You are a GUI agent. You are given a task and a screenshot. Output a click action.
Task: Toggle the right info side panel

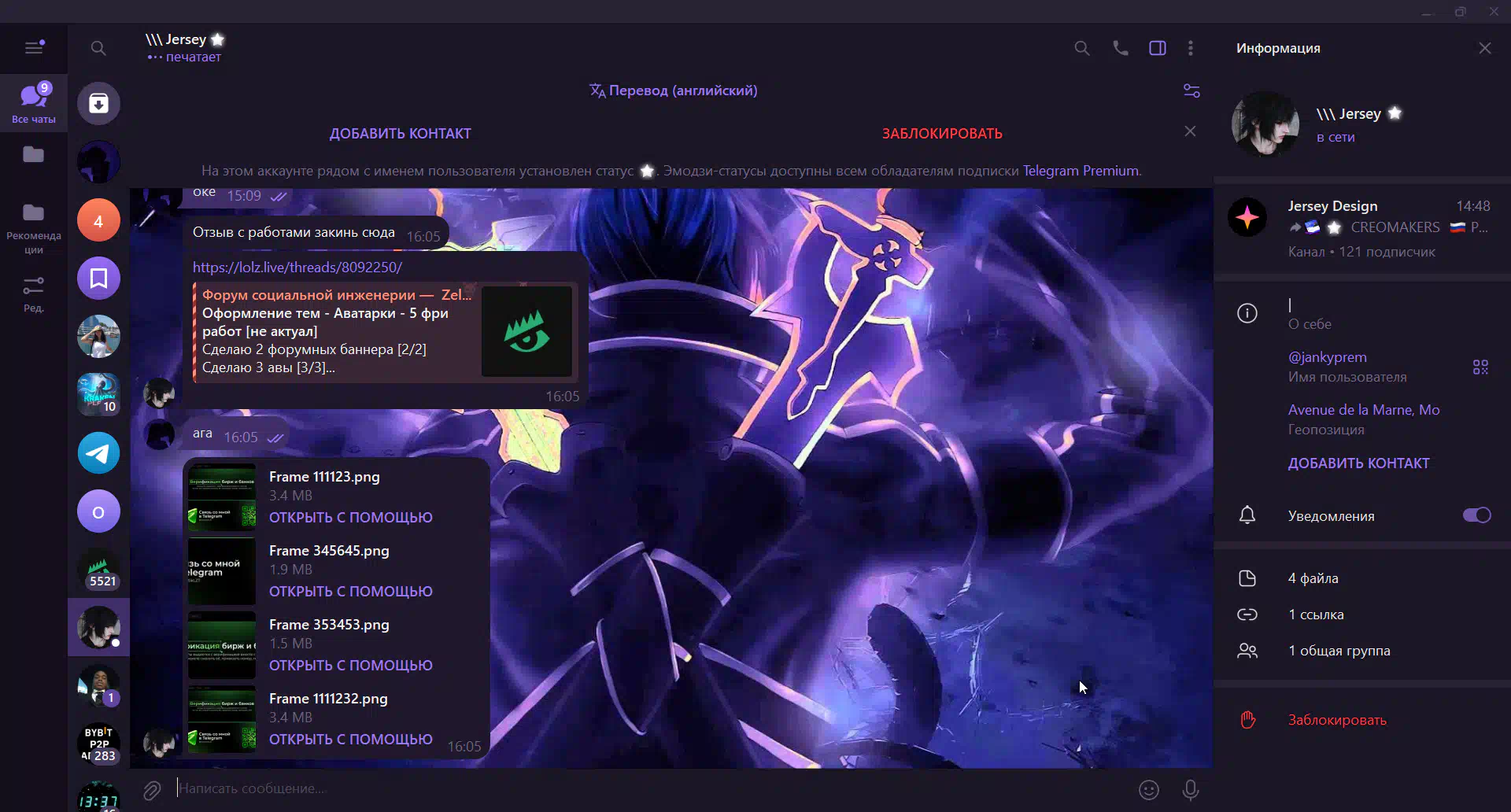(x=1158, y=49)
